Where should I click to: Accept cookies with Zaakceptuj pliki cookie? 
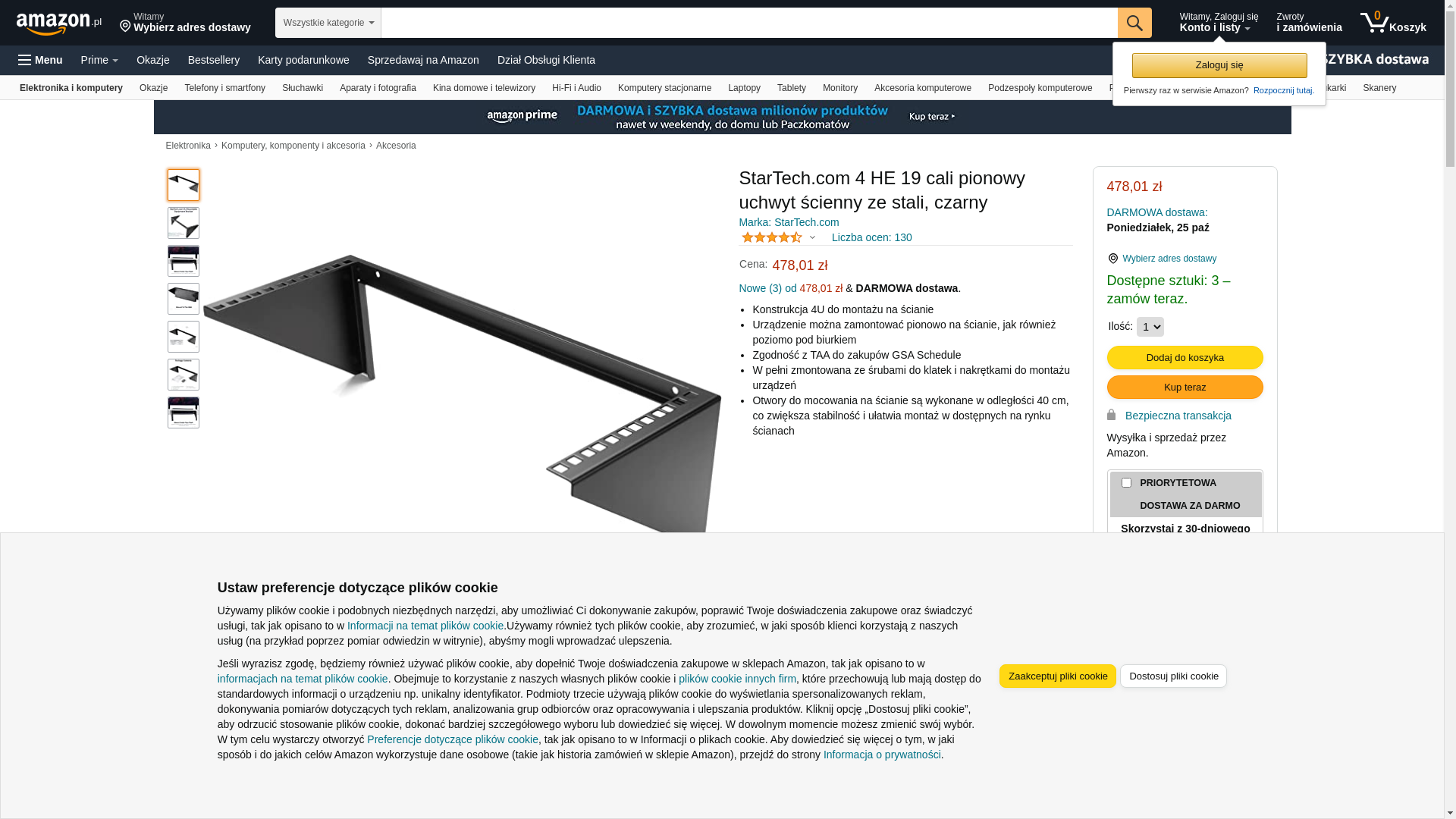1057,676
